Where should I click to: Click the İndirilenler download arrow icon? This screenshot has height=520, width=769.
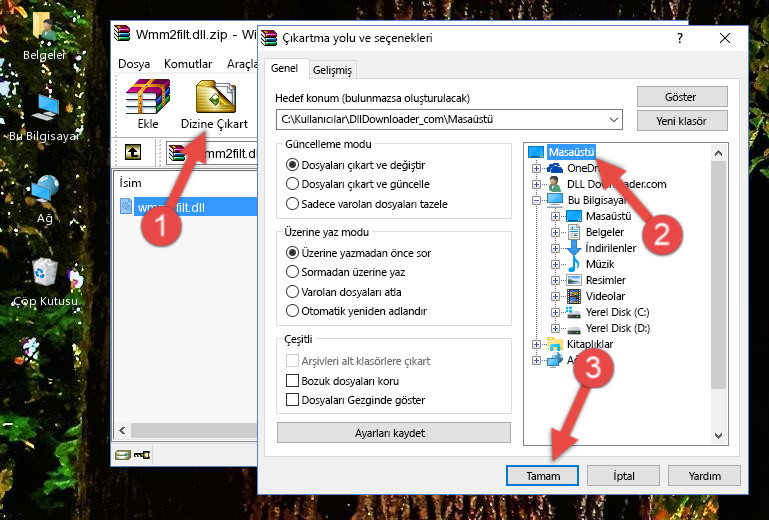(x=573, y=248)
